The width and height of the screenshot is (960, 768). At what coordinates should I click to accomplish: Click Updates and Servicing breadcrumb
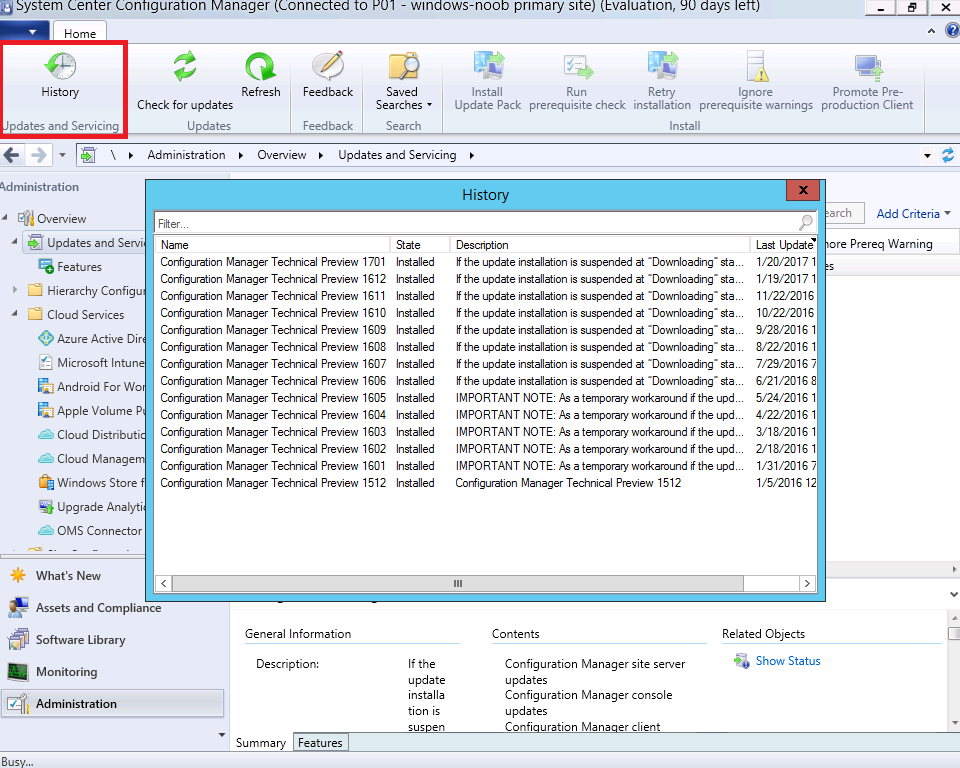click(x=397, y=155)
